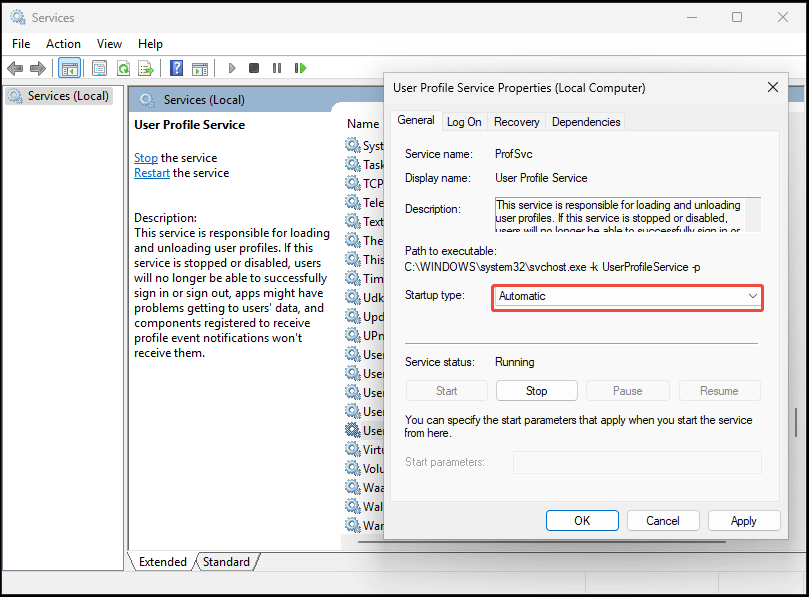809x597 pixels.
Task: Open the Action menu
Action: [x=63, y=44]
